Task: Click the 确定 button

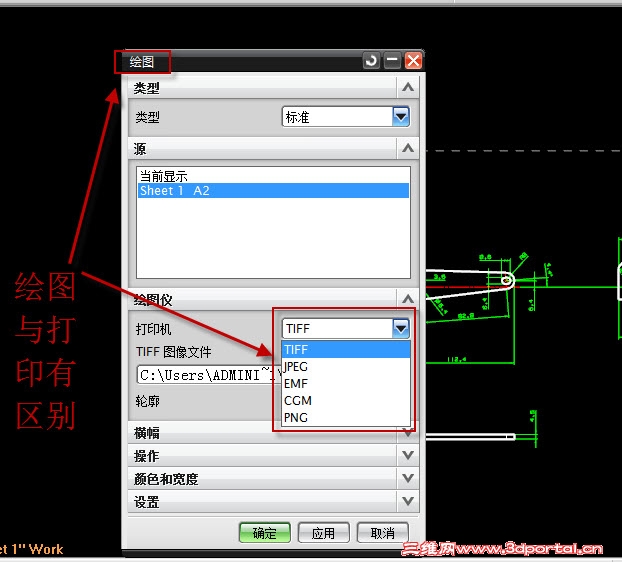Action: pyautogui.click(x=265, y=533)
